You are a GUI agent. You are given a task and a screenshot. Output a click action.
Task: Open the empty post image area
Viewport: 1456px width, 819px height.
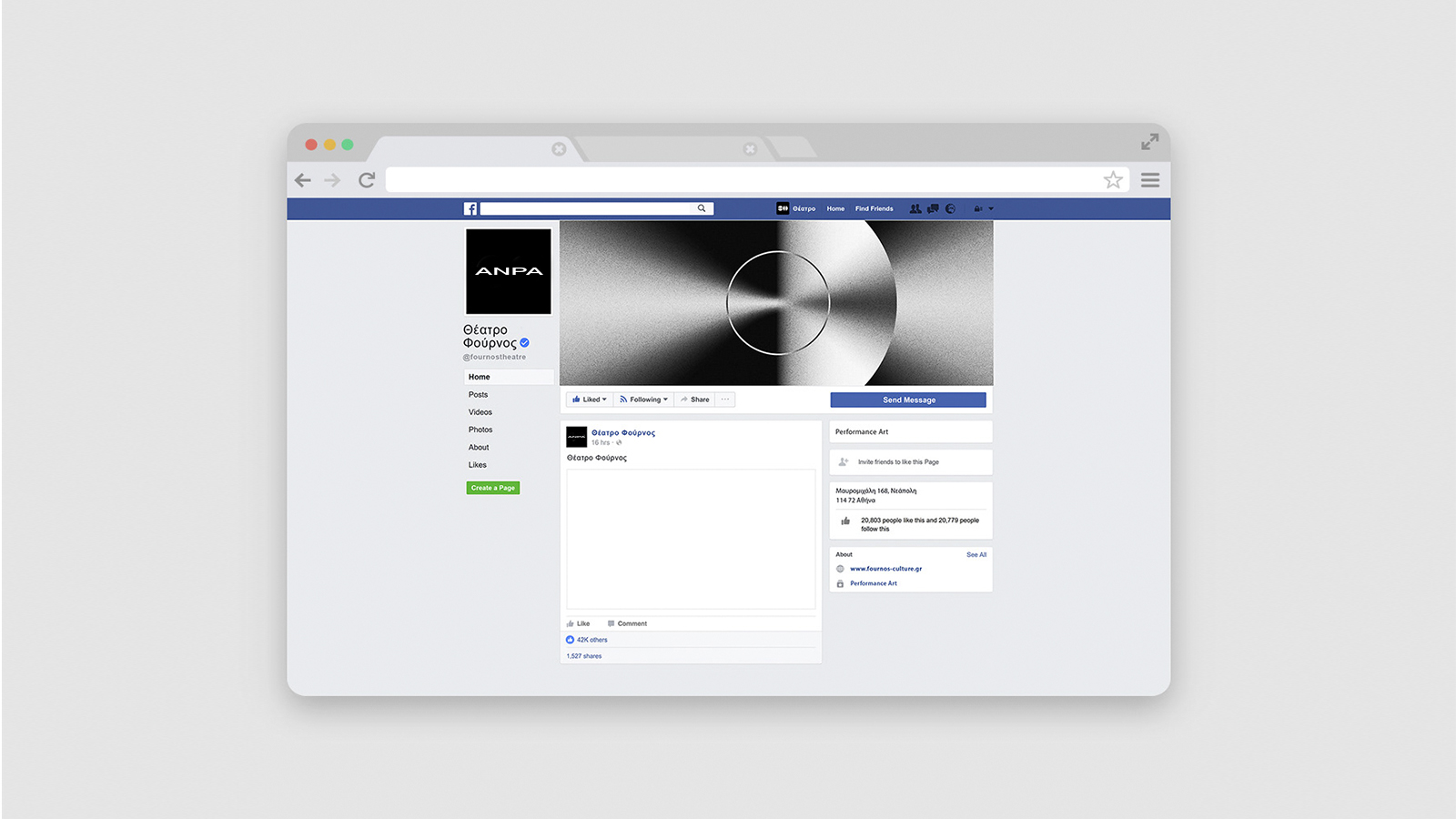tap(691, 539)
